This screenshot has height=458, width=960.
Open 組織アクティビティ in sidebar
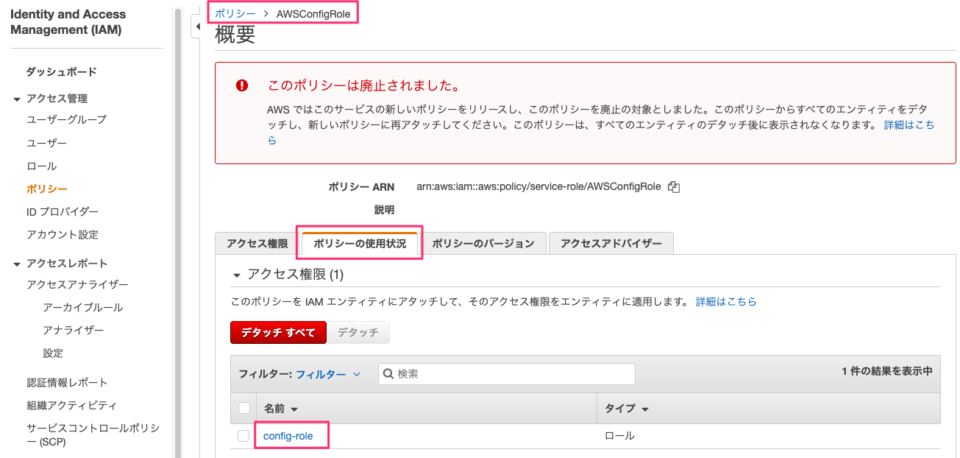pos(72,405)
